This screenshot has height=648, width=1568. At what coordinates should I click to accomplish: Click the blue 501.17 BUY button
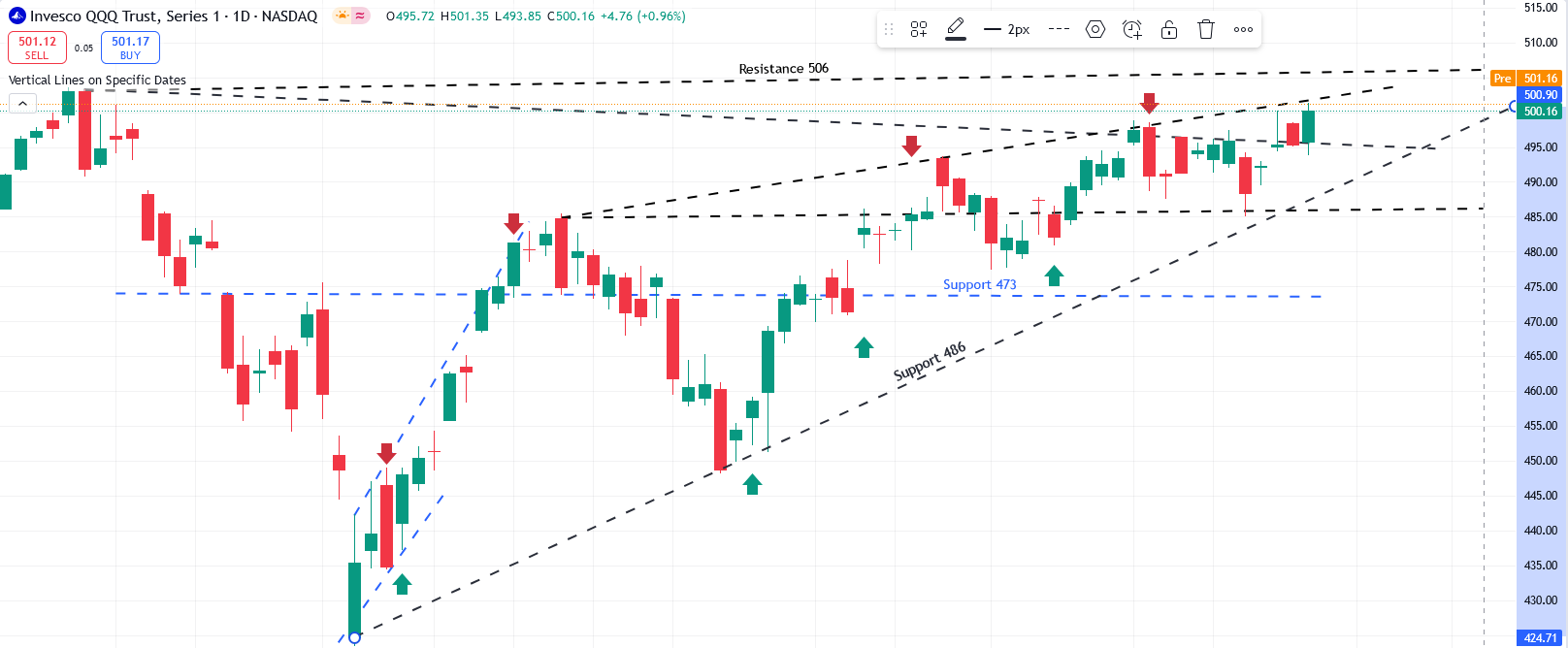130,47
